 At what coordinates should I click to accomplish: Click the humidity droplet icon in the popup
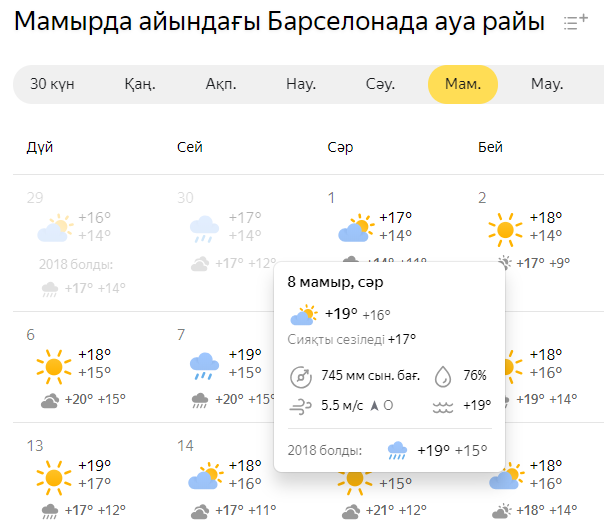[x=442, y=377]
